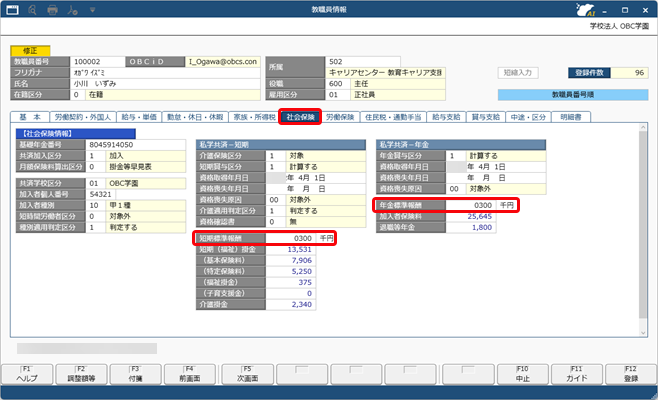The width and height of the screenshot is (658, 400).
Task: Click the 教職員番号順 sort bar
Action: (573, 95)
